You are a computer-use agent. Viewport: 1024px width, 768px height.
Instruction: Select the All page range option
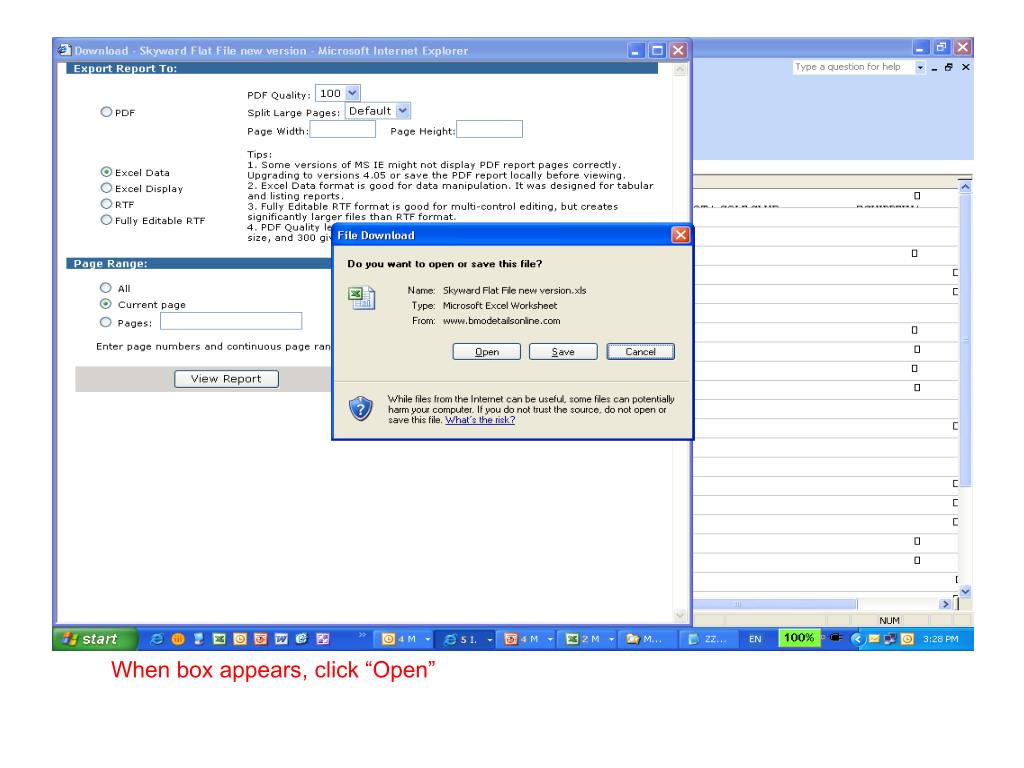click(x=106, y=287)
